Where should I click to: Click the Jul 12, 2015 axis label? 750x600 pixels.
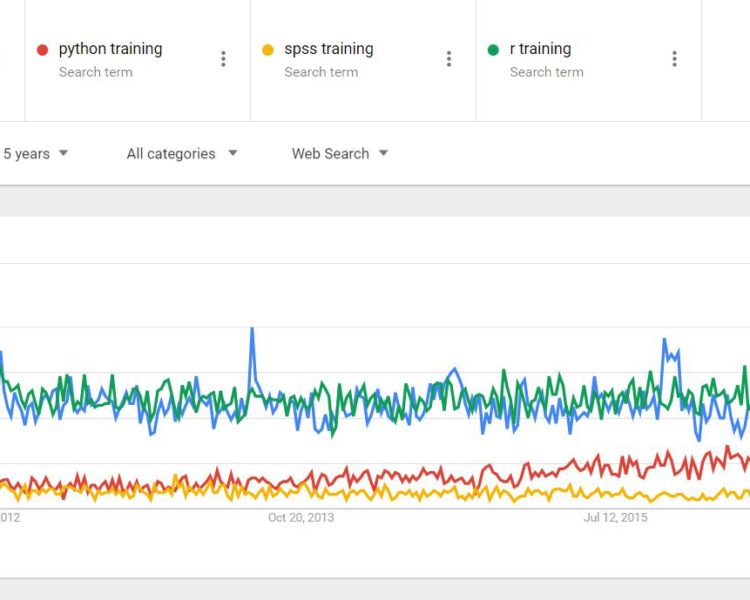pyautogui.click(x=615, y=517)
